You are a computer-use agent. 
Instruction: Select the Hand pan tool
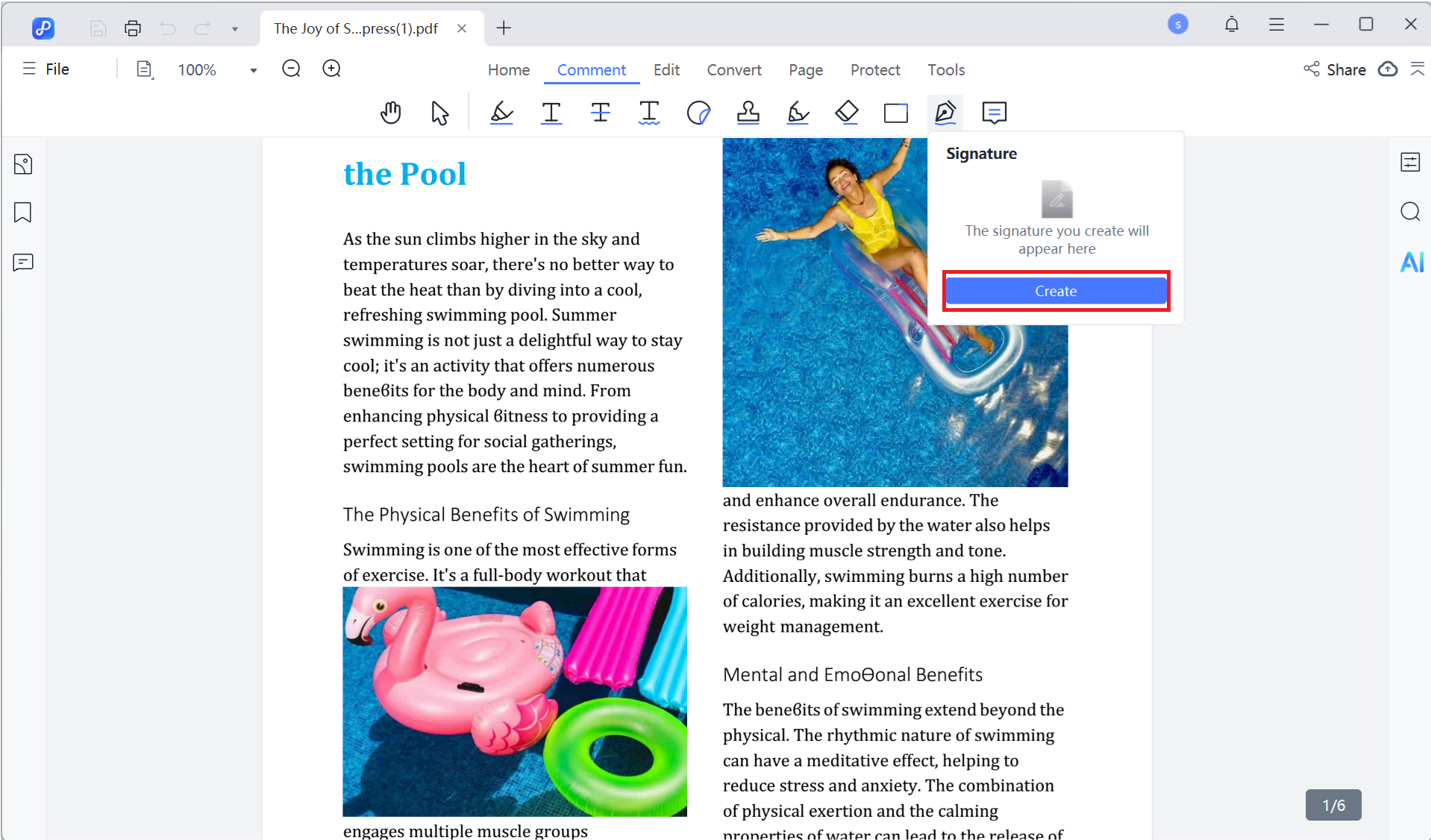390,113
